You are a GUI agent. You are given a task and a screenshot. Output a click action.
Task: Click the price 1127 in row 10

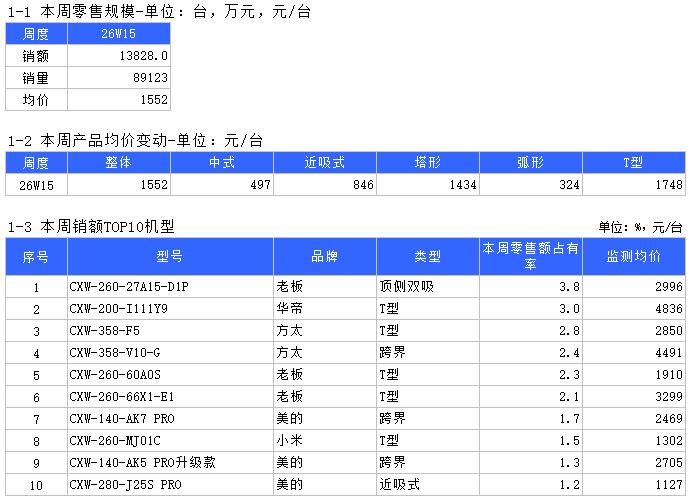pyautogui.click(x=669, y=484)
